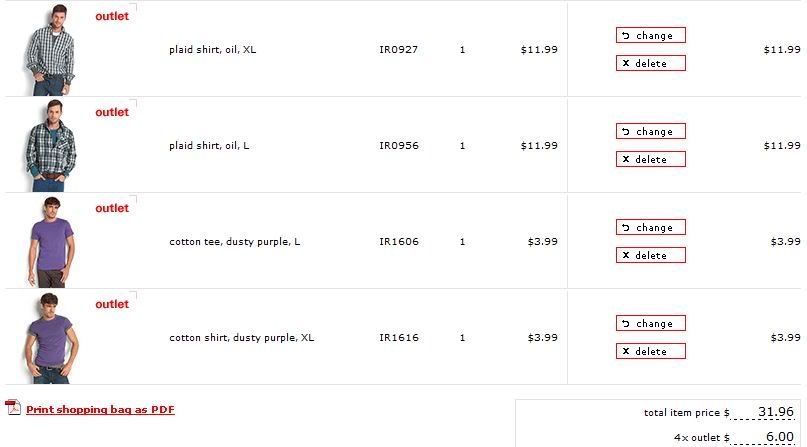
Task: Delete item IR1616 from the bag
Action: point(651,351)
